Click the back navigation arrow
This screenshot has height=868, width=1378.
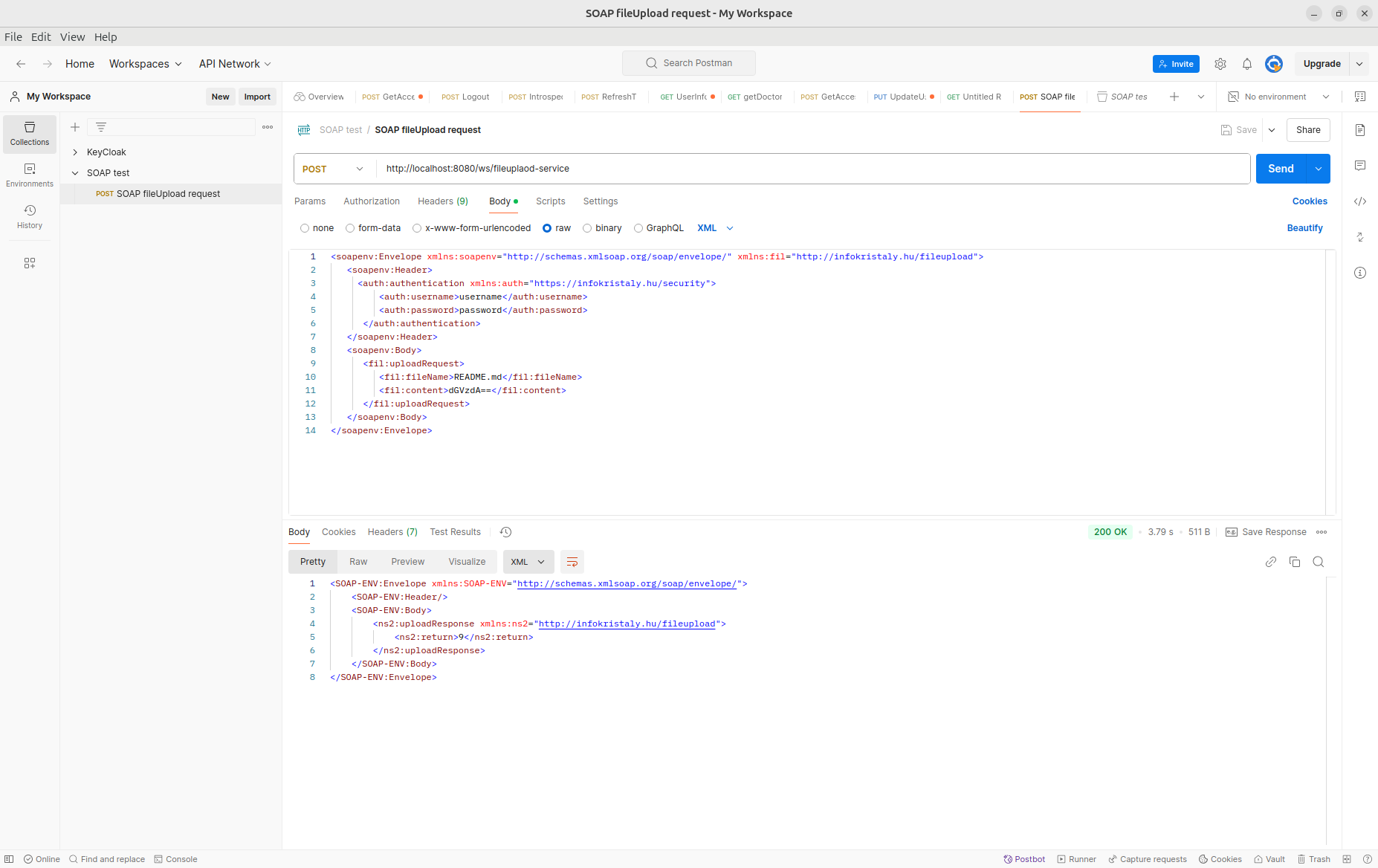(x=21, y=64)
